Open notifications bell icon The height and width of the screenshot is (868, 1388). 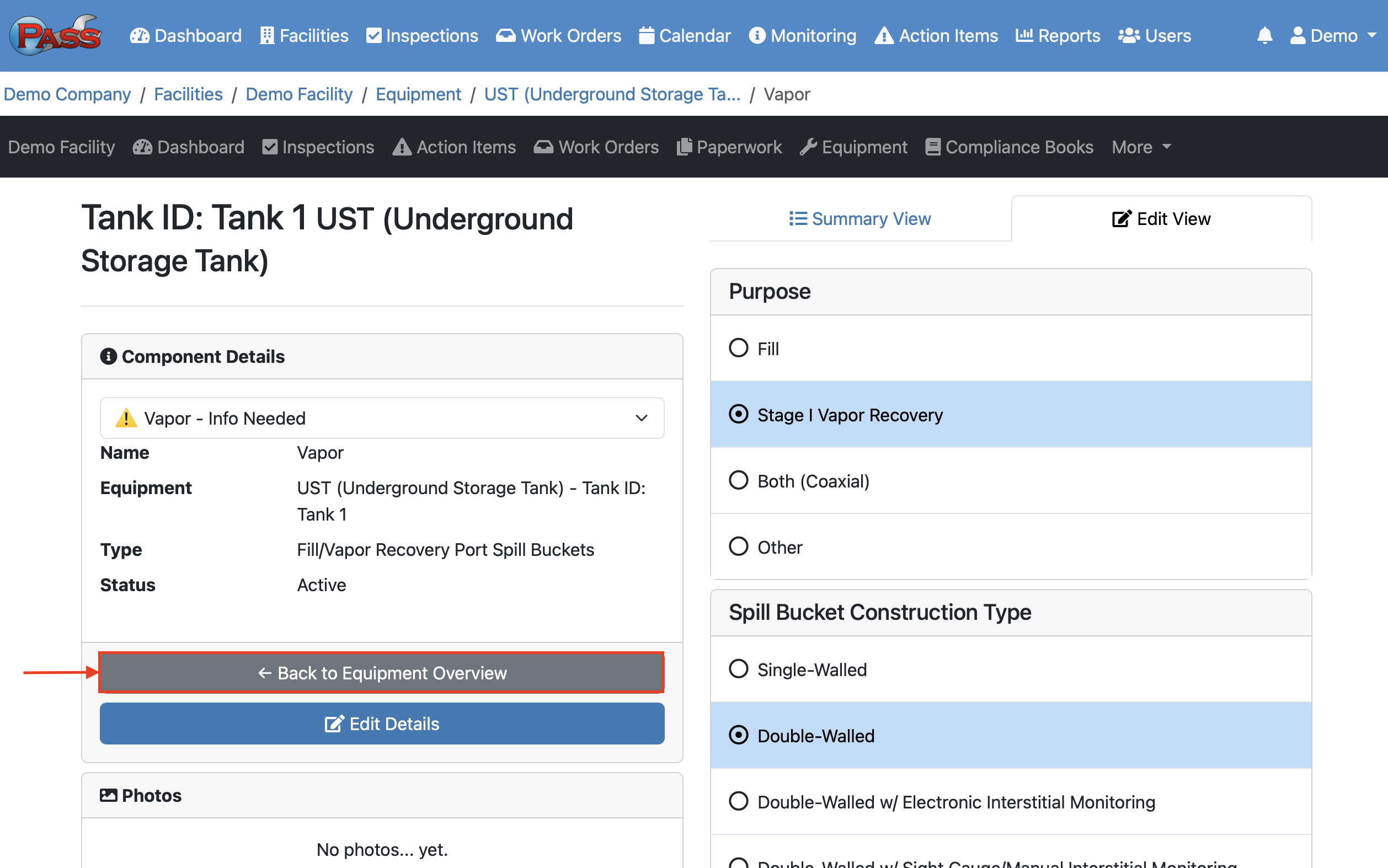pyautogui.click(x=1264, y=36)
